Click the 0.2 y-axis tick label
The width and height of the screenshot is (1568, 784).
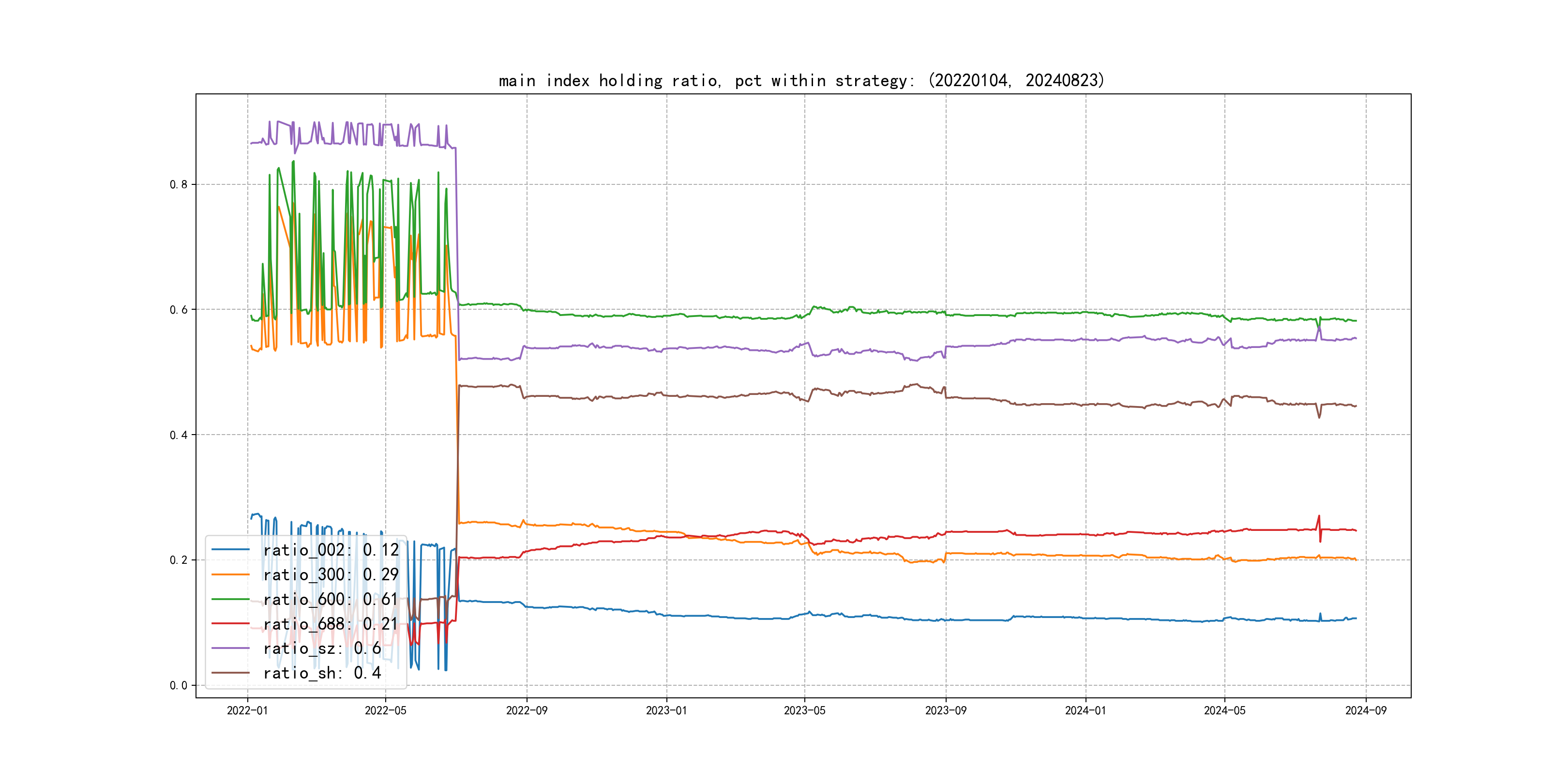click(x=179, y=560)
